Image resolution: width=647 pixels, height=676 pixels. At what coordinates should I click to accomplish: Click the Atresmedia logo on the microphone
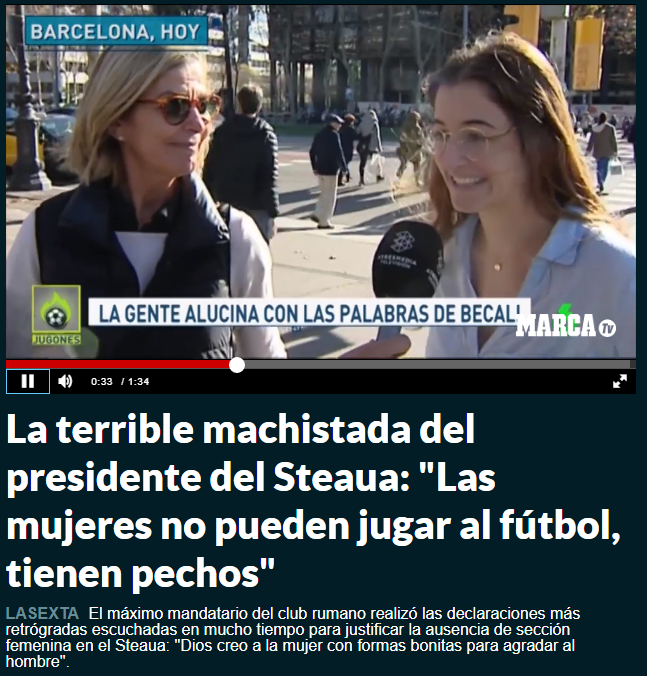(403, 243)
